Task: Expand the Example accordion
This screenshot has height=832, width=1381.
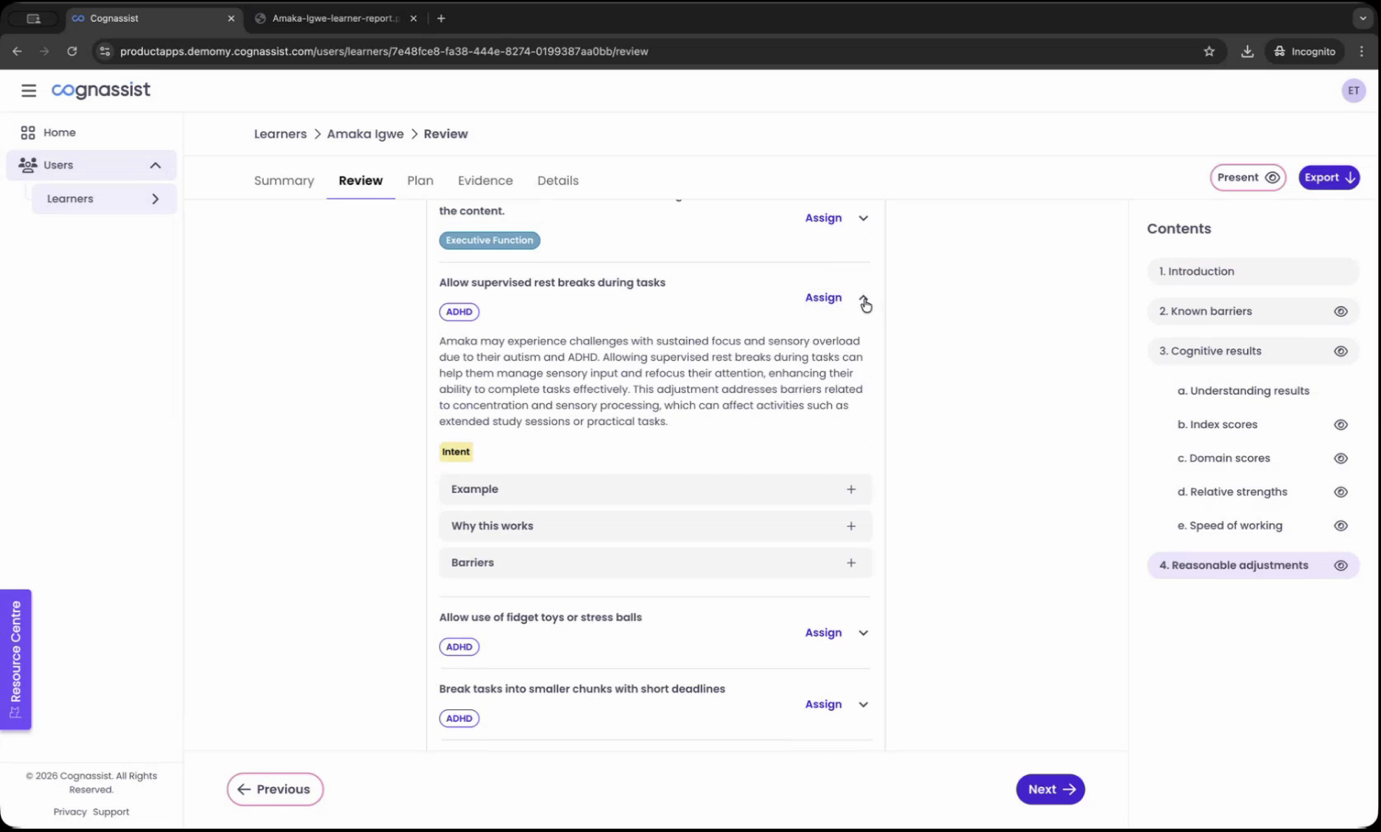Action: click(851, 490)
